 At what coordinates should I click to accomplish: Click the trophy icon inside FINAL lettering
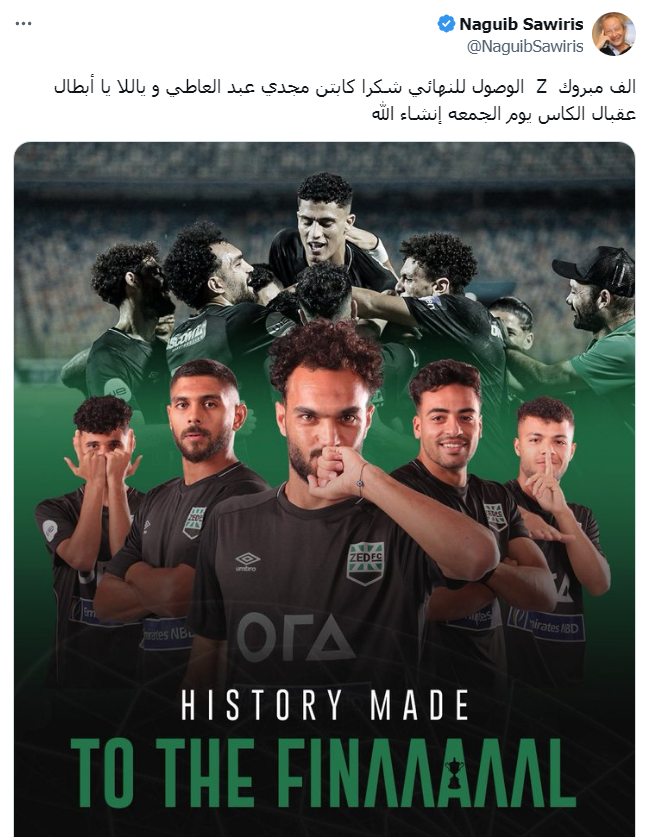(x=454, y=772)
